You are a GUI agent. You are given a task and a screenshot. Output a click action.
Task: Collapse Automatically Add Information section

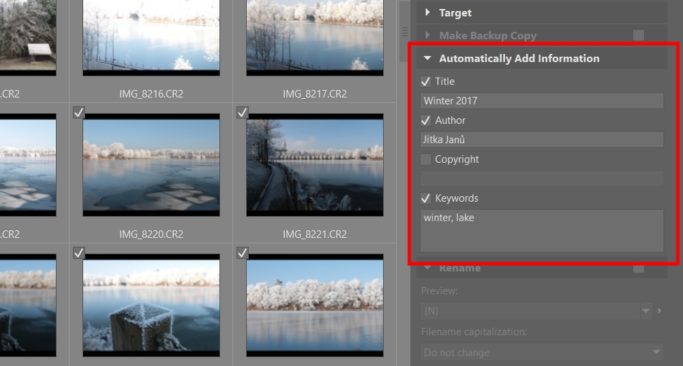(x=427, y=58)
